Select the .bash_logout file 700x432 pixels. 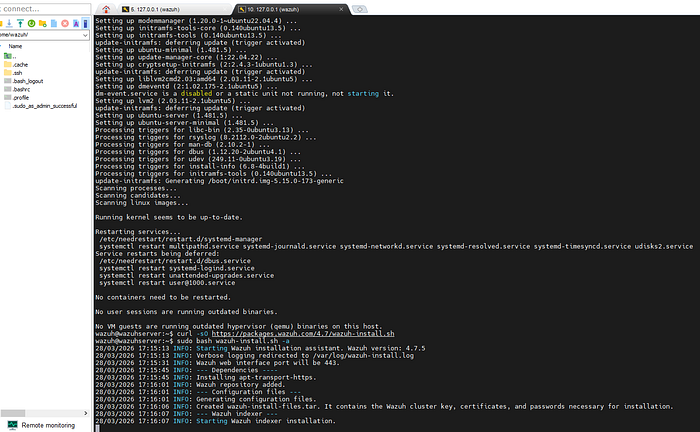coord(24,81)
